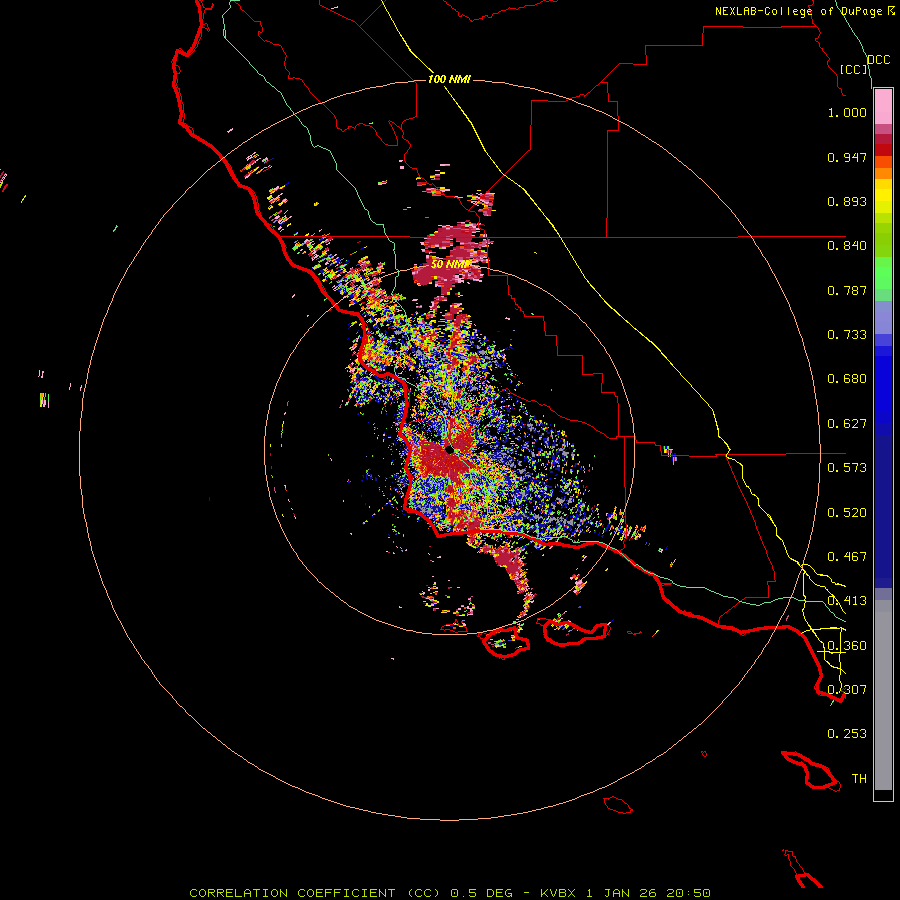The height and width of the screenshot is (900, 900).
Task: Click the 0.573 legend value
Action: 847,468
